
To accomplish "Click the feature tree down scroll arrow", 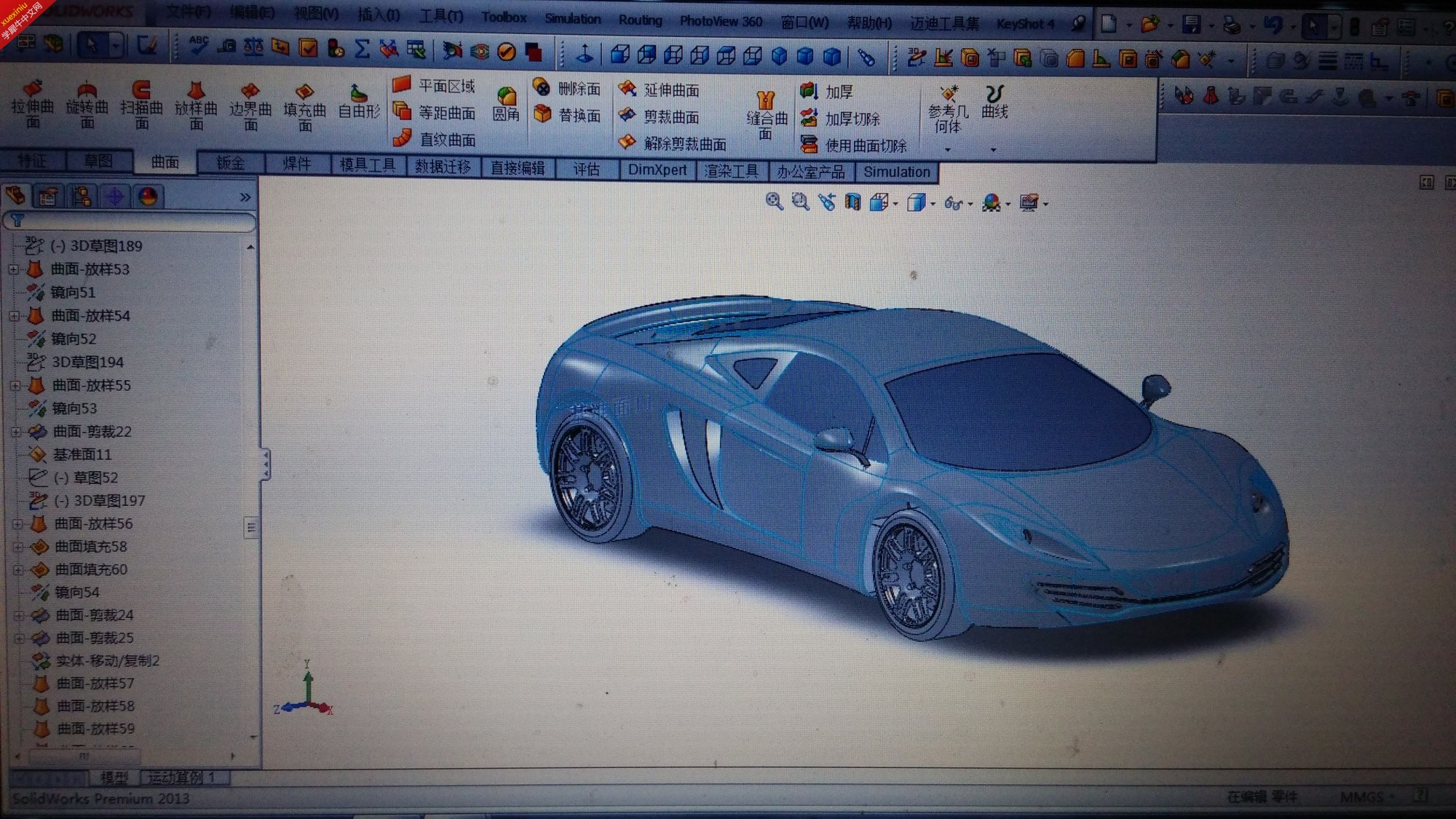I will click(x=253, y=737).
